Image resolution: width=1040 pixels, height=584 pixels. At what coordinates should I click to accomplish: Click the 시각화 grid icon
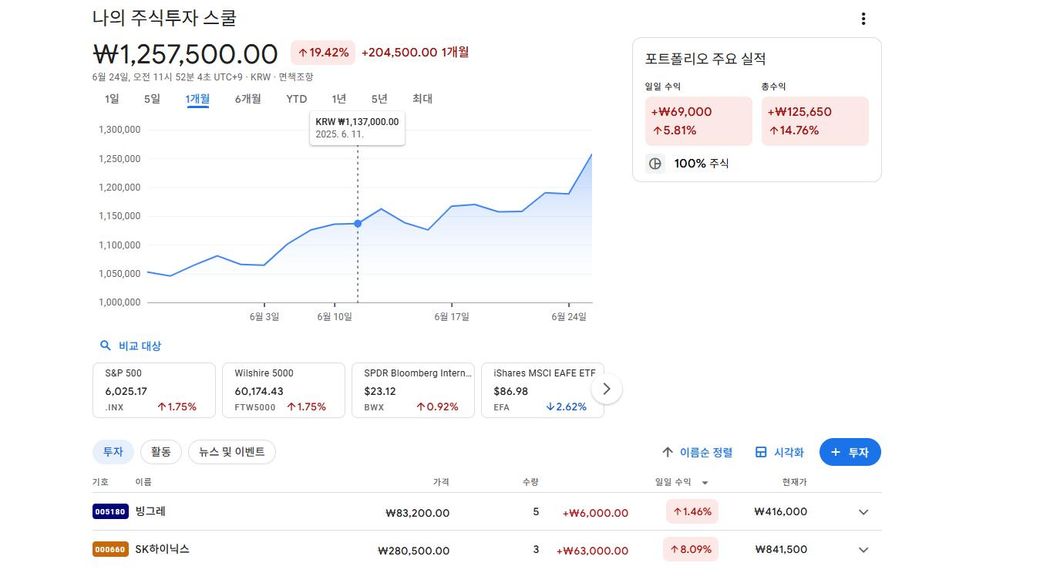point(761,452)
